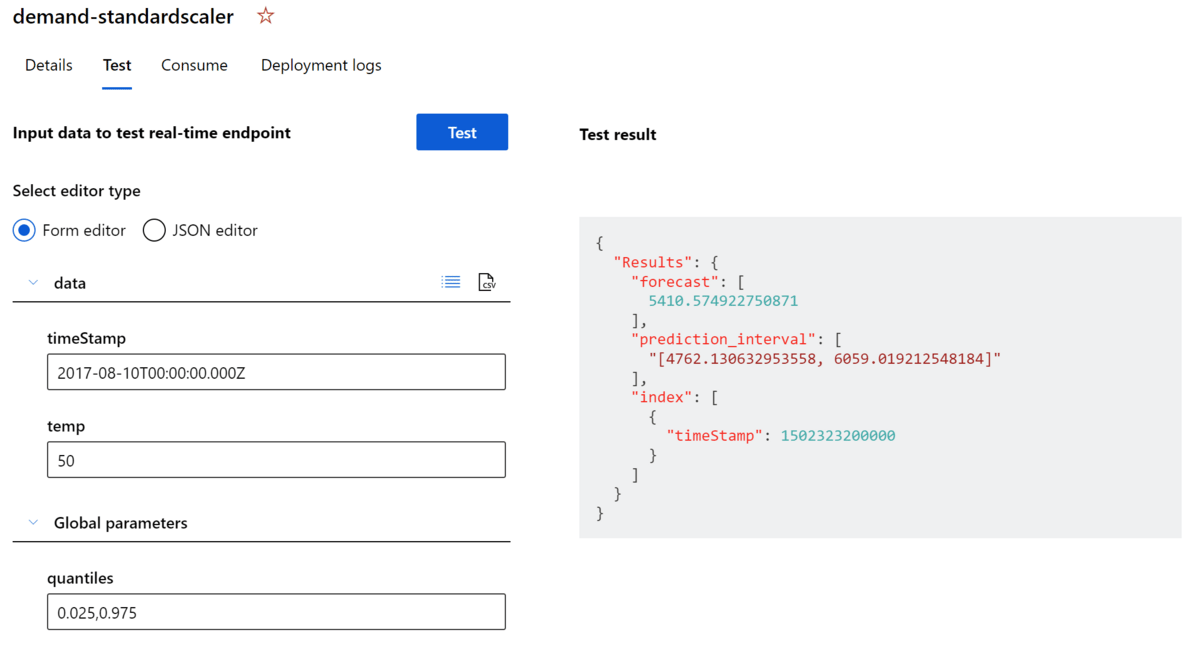This screenshot has height=649, width=1200.
Task: Focus the timeStamp input field
Action: [x=276, y=372]
